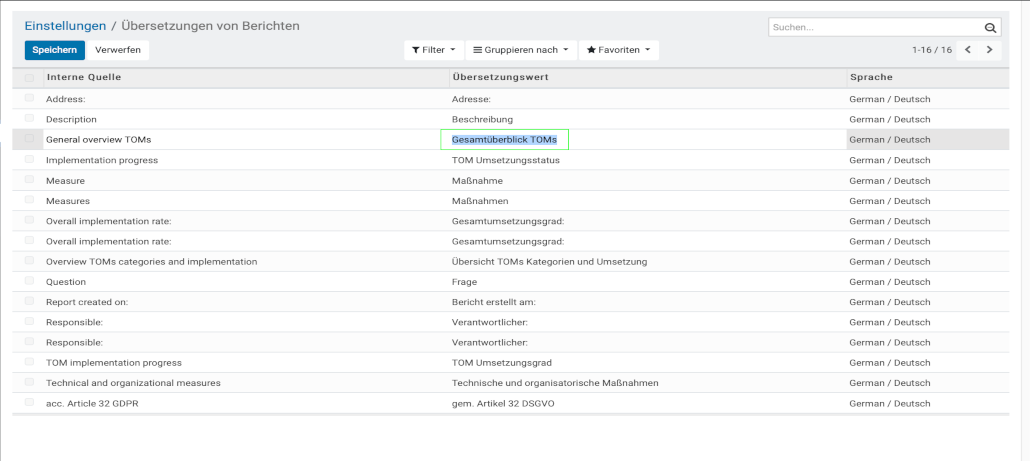The width and height of the screenshot is (1030, 461).
Task: Go to previous page arrow
Action: [x=967, y=49]
